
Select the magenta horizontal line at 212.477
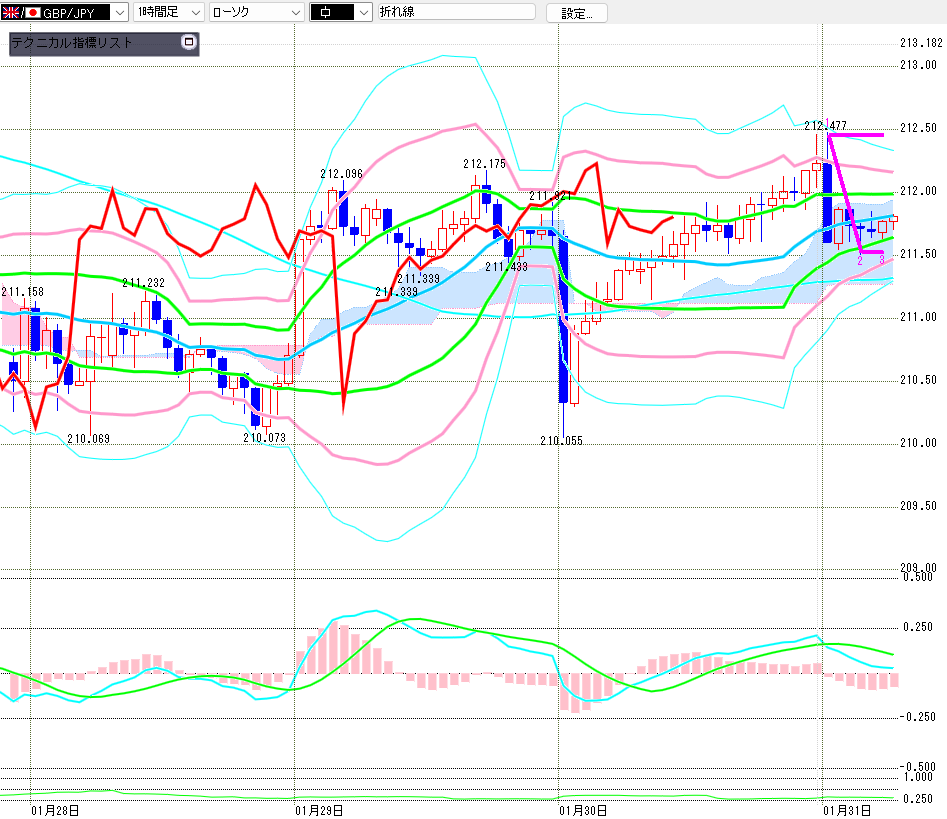(x=856, y=135)
